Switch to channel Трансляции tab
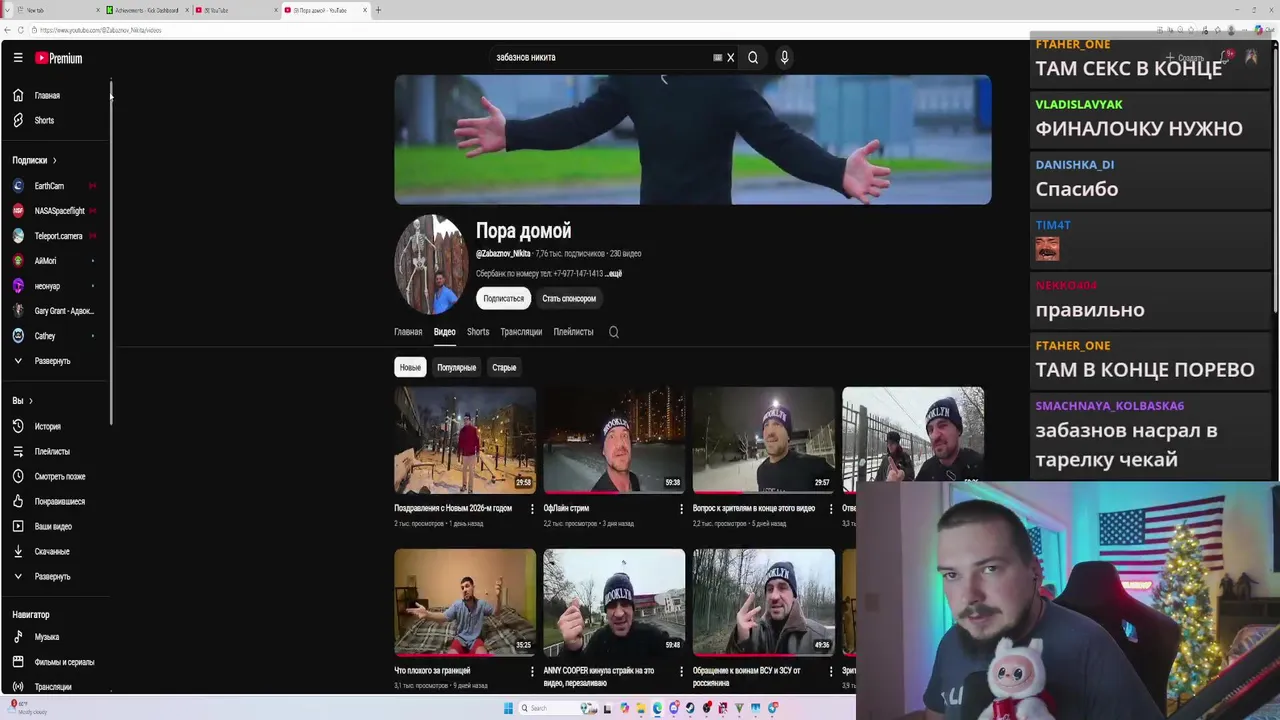 pos(521,332)
